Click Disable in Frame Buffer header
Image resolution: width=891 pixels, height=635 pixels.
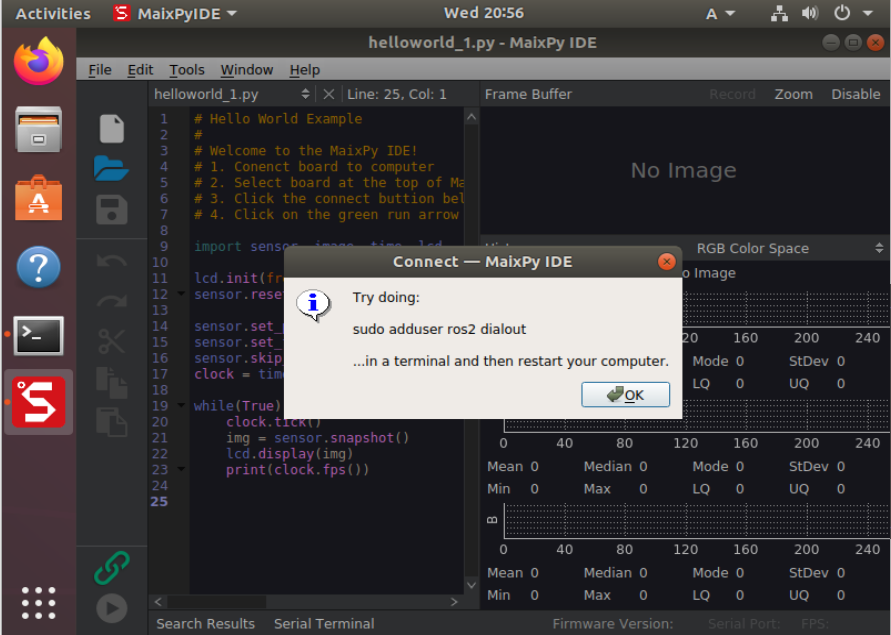coord(856,94)
